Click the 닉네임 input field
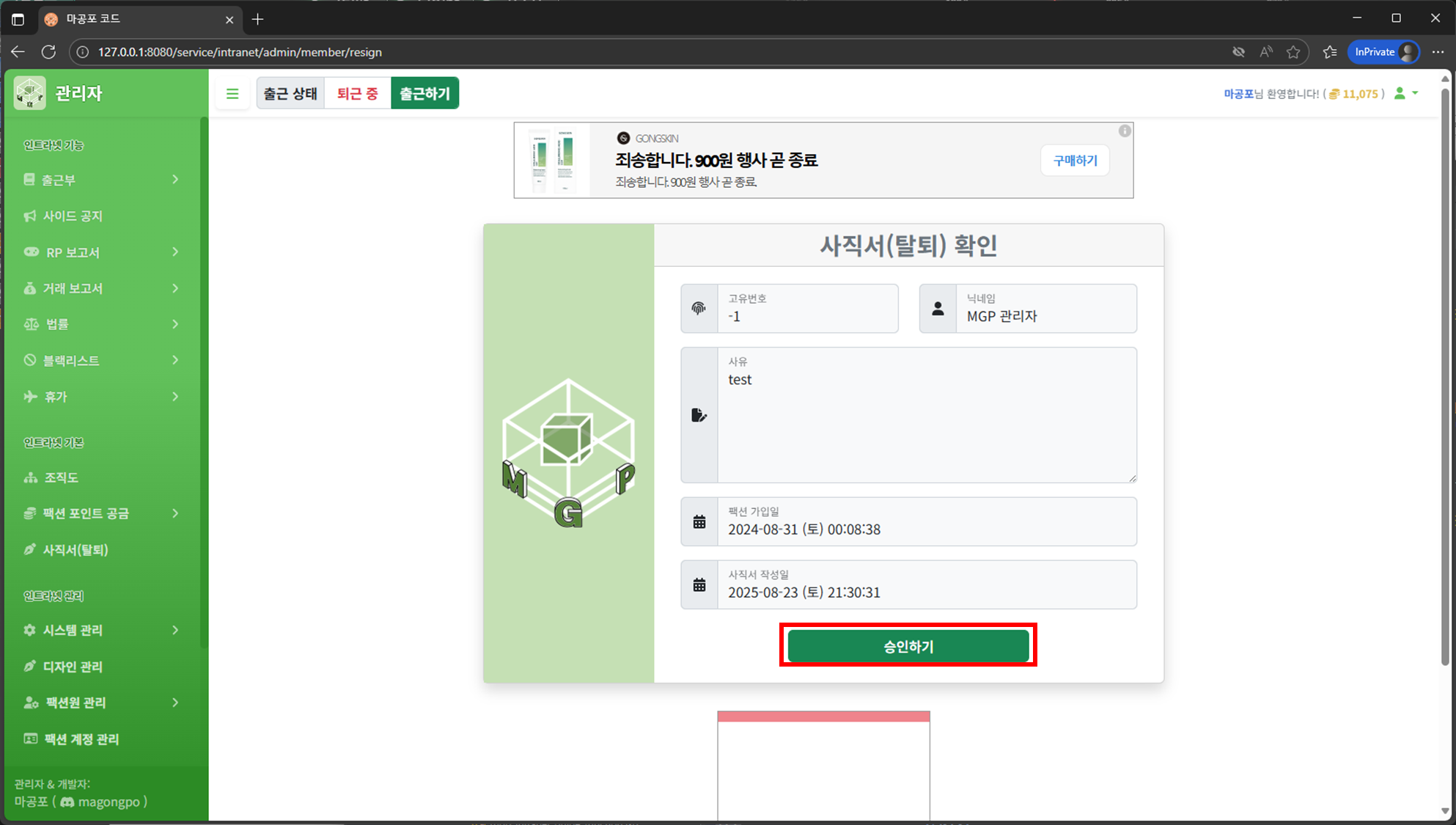1456x825 pixels. coord(1046,309)
